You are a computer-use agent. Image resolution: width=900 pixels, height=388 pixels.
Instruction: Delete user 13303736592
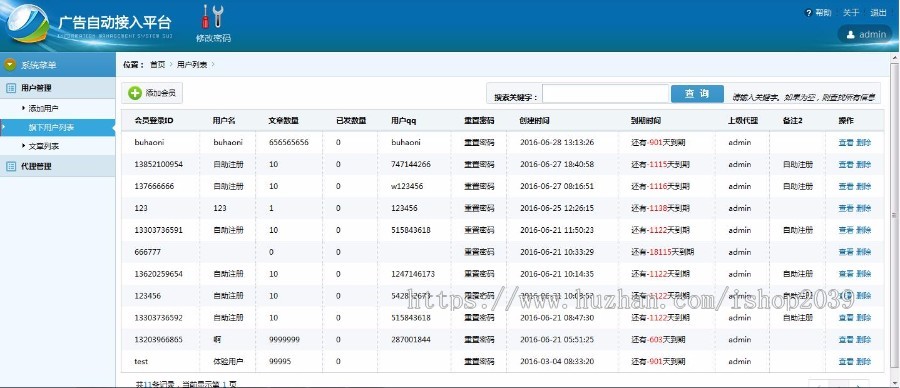click(x=863, y=318)
